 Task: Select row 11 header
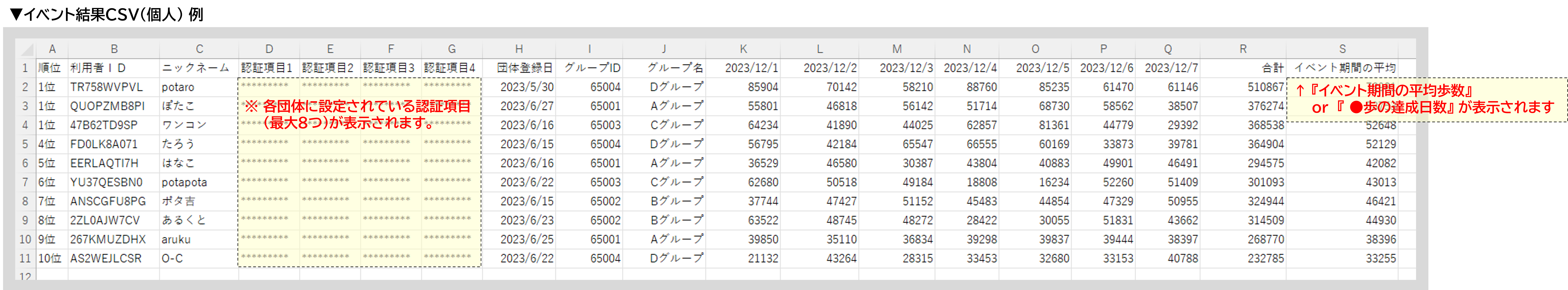tap(25, 258)
